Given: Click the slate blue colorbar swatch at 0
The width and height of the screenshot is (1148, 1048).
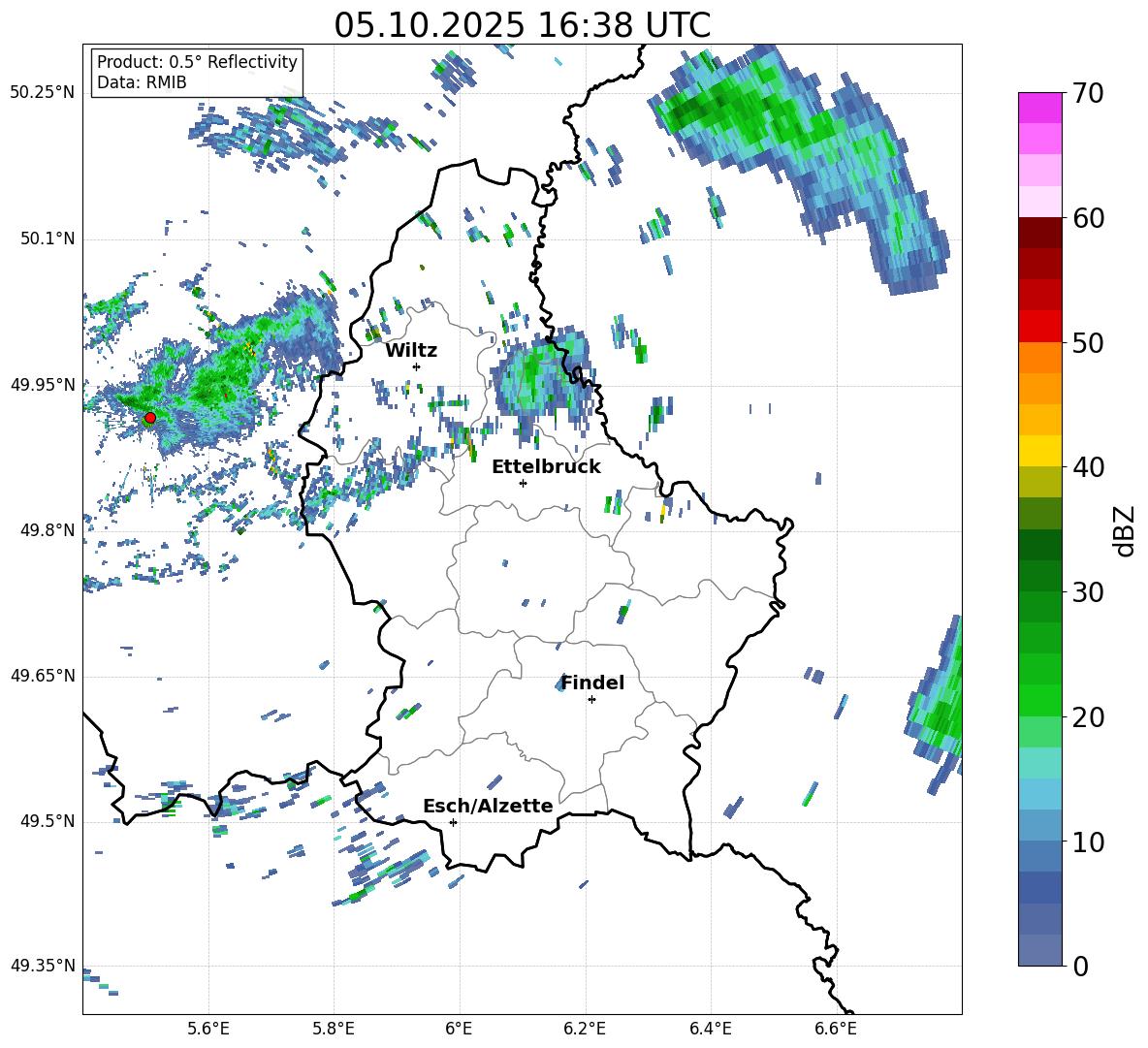Looking at the screenshot, I should (1039, 950).
